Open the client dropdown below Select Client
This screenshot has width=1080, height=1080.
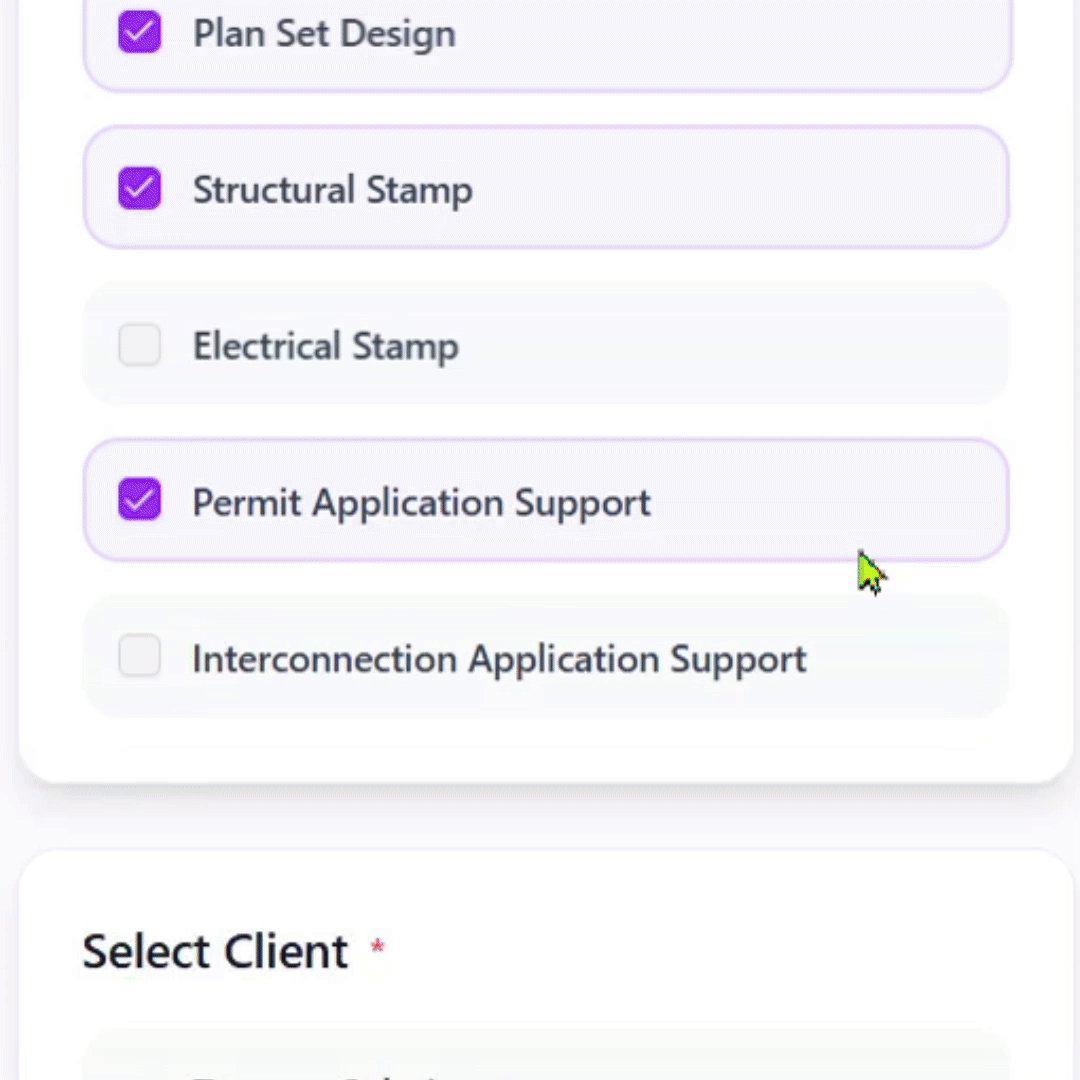[545, 1062]
